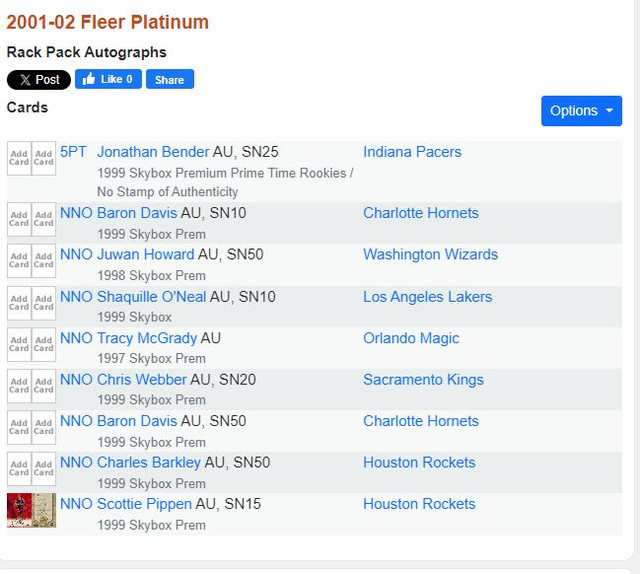Click the Facebook Like button
Screen dimensions: 640x574
tap(108, 79)
